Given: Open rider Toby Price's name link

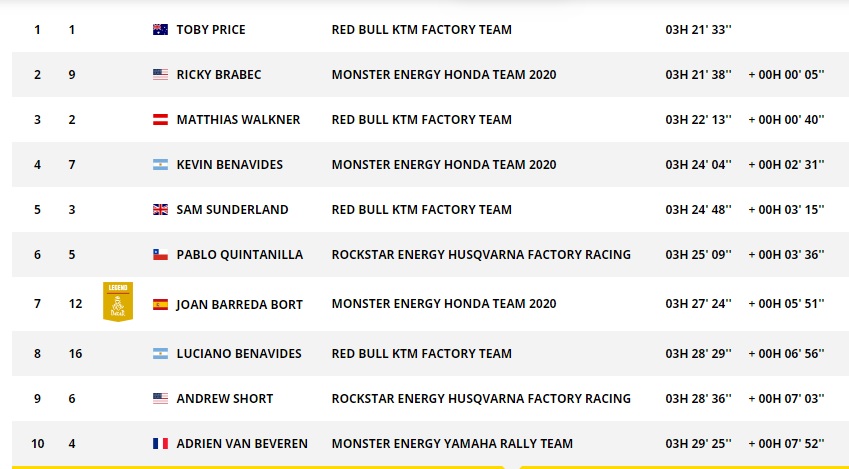Looking at the screenshot, I should 211,30.
